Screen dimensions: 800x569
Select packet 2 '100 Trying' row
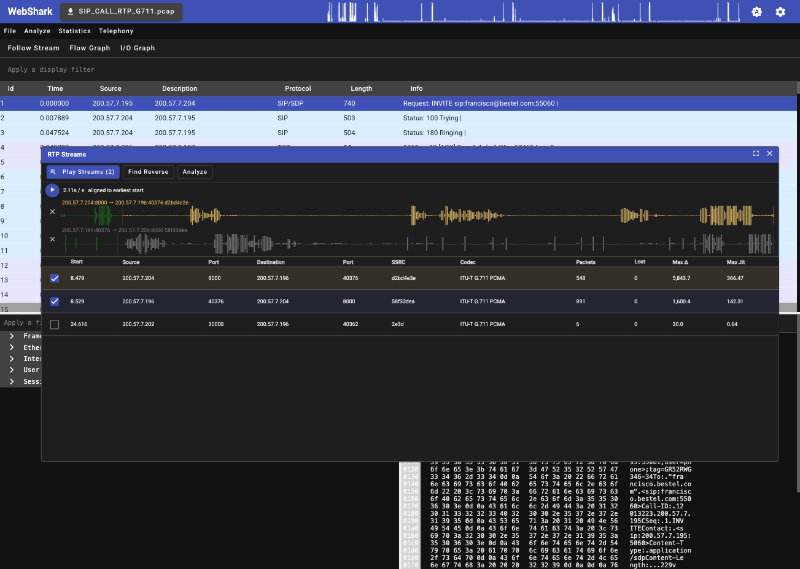[398, 118]
